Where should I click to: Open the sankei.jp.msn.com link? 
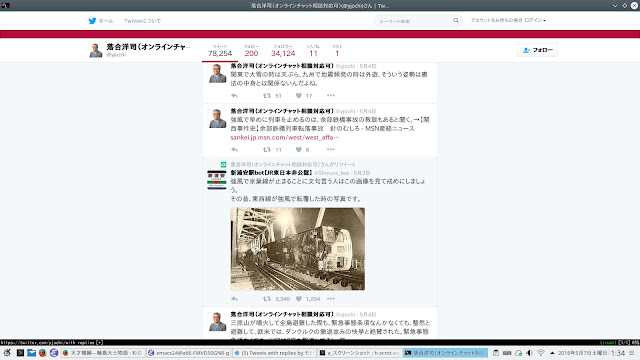coord(284,138)
